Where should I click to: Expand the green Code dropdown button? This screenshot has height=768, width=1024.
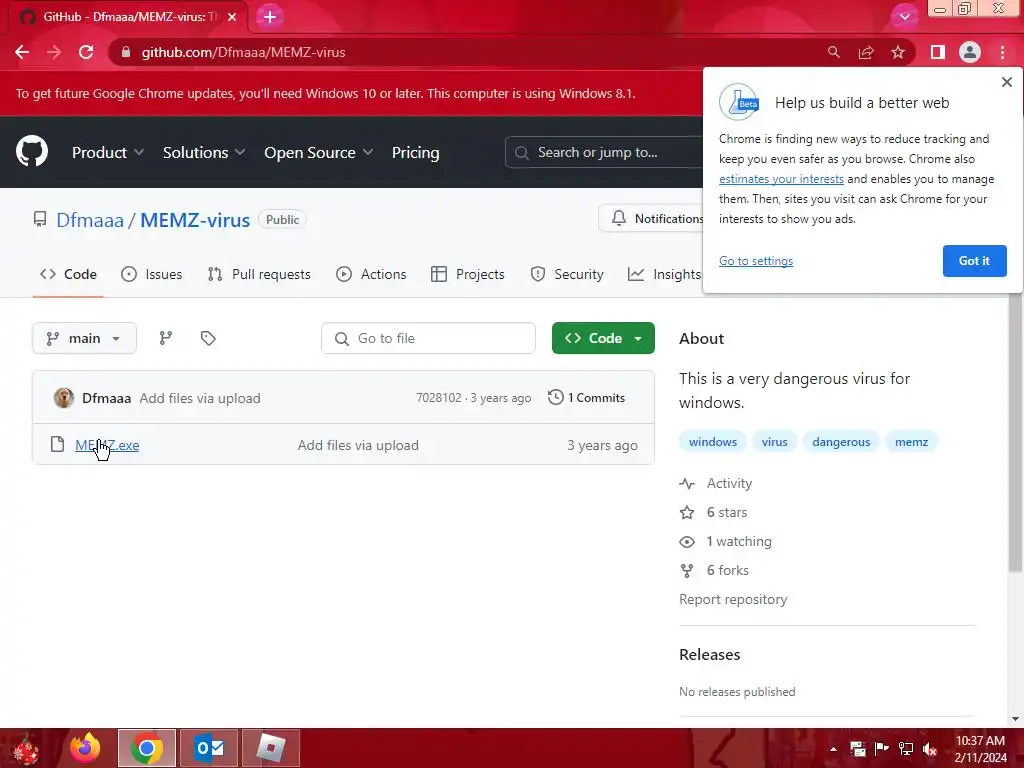pyautogui.click(x=603, y=338)
